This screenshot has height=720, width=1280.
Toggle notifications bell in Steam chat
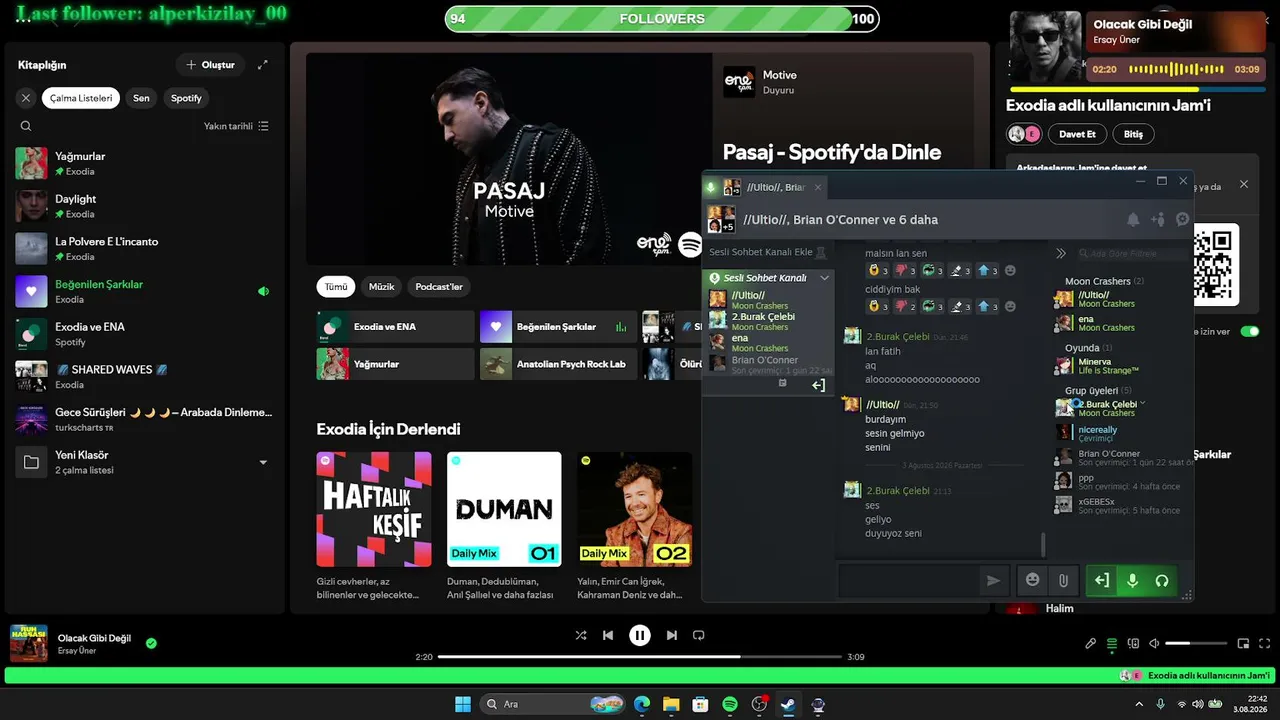(1133, 219)
